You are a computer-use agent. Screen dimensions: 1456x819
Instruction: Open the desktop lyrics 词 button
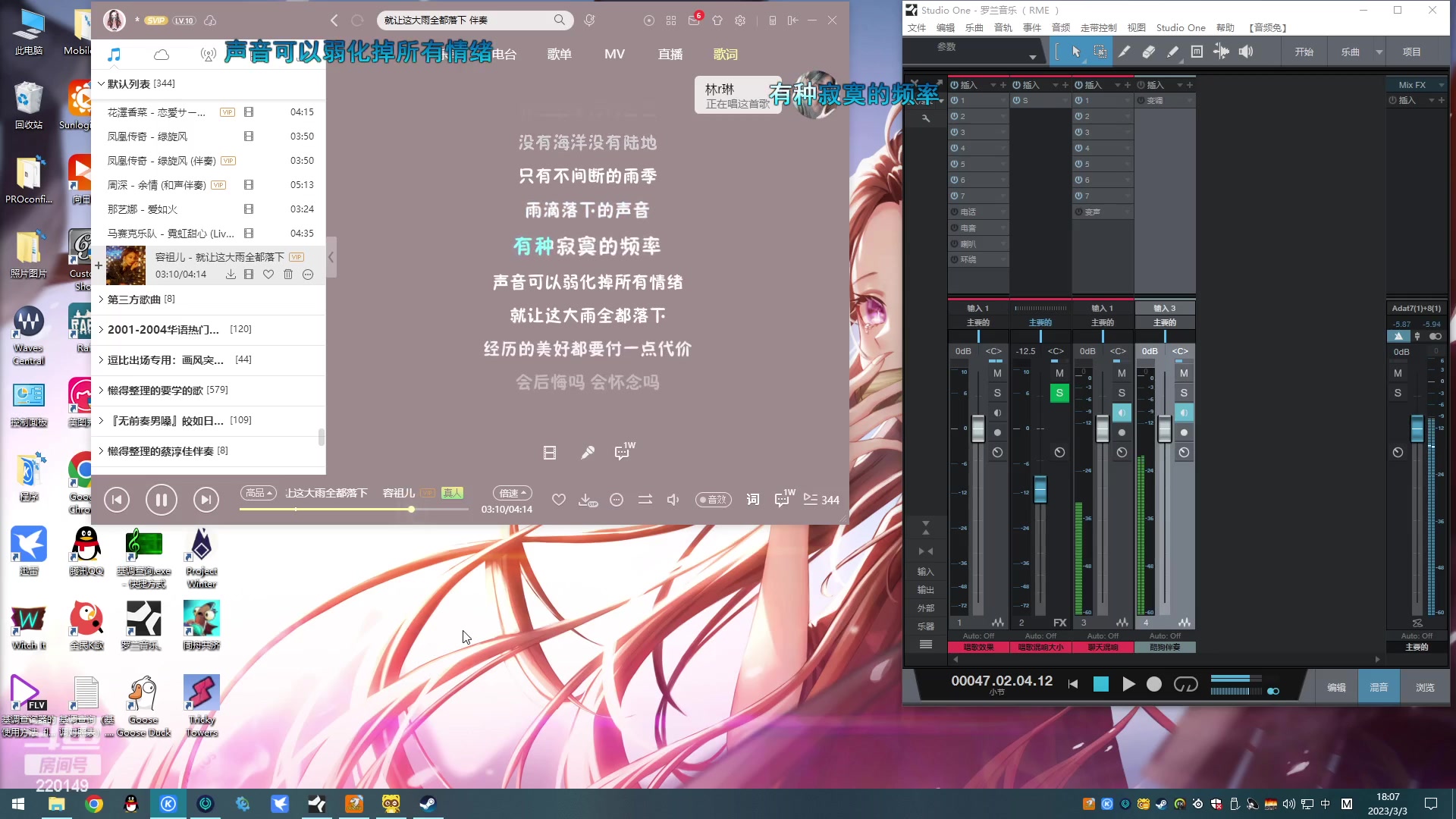click(x=752, y=500)
